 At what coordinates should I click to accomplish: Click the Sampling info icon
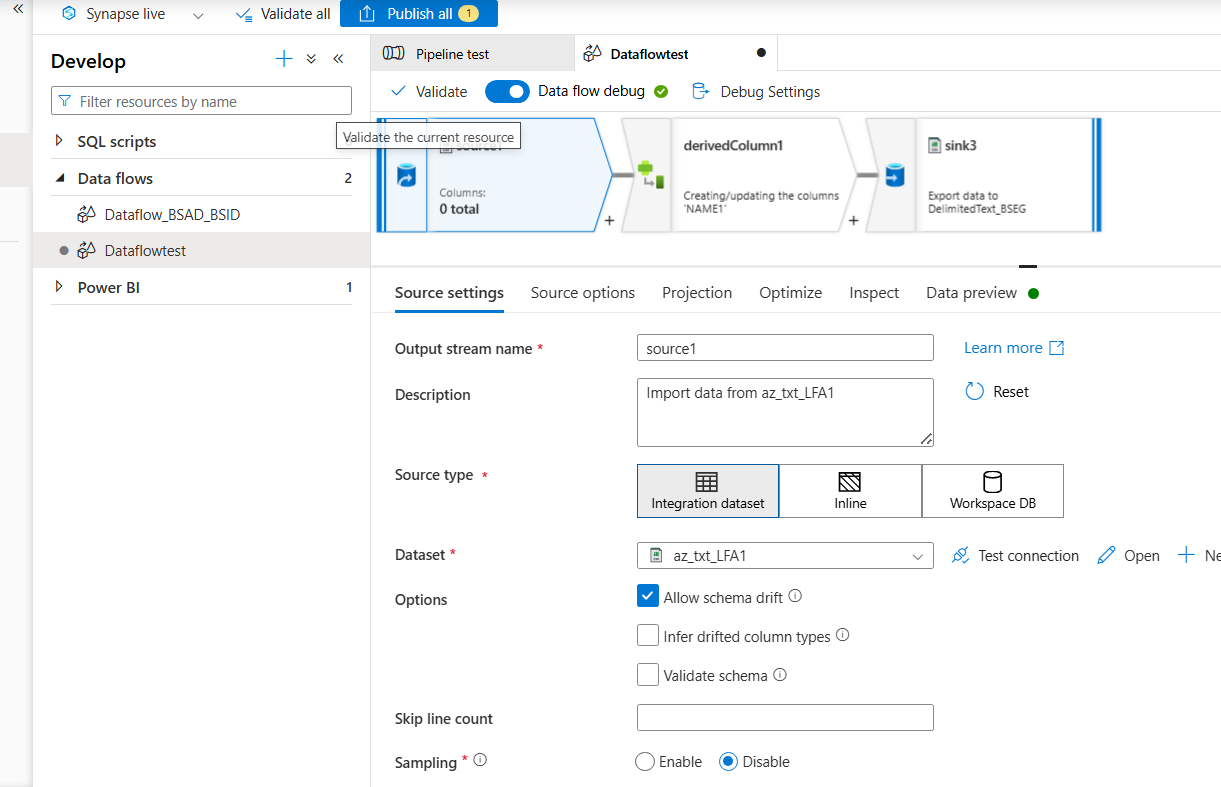[x=480, y=760]
